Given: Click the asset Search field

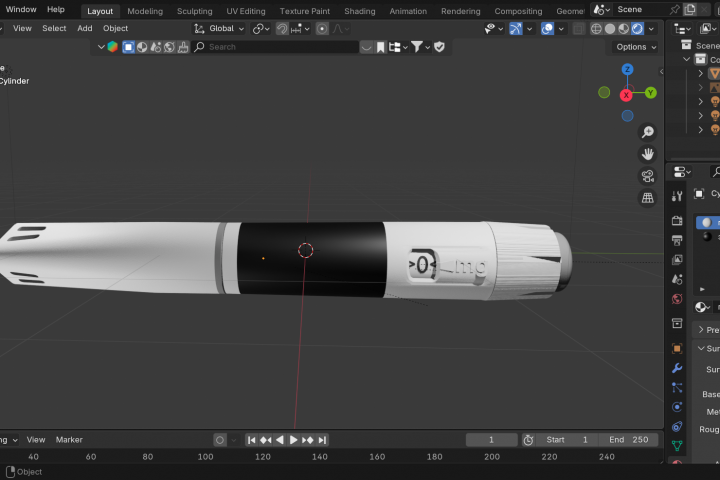Looking at the screenshot, I should click(x=276, y=47).
